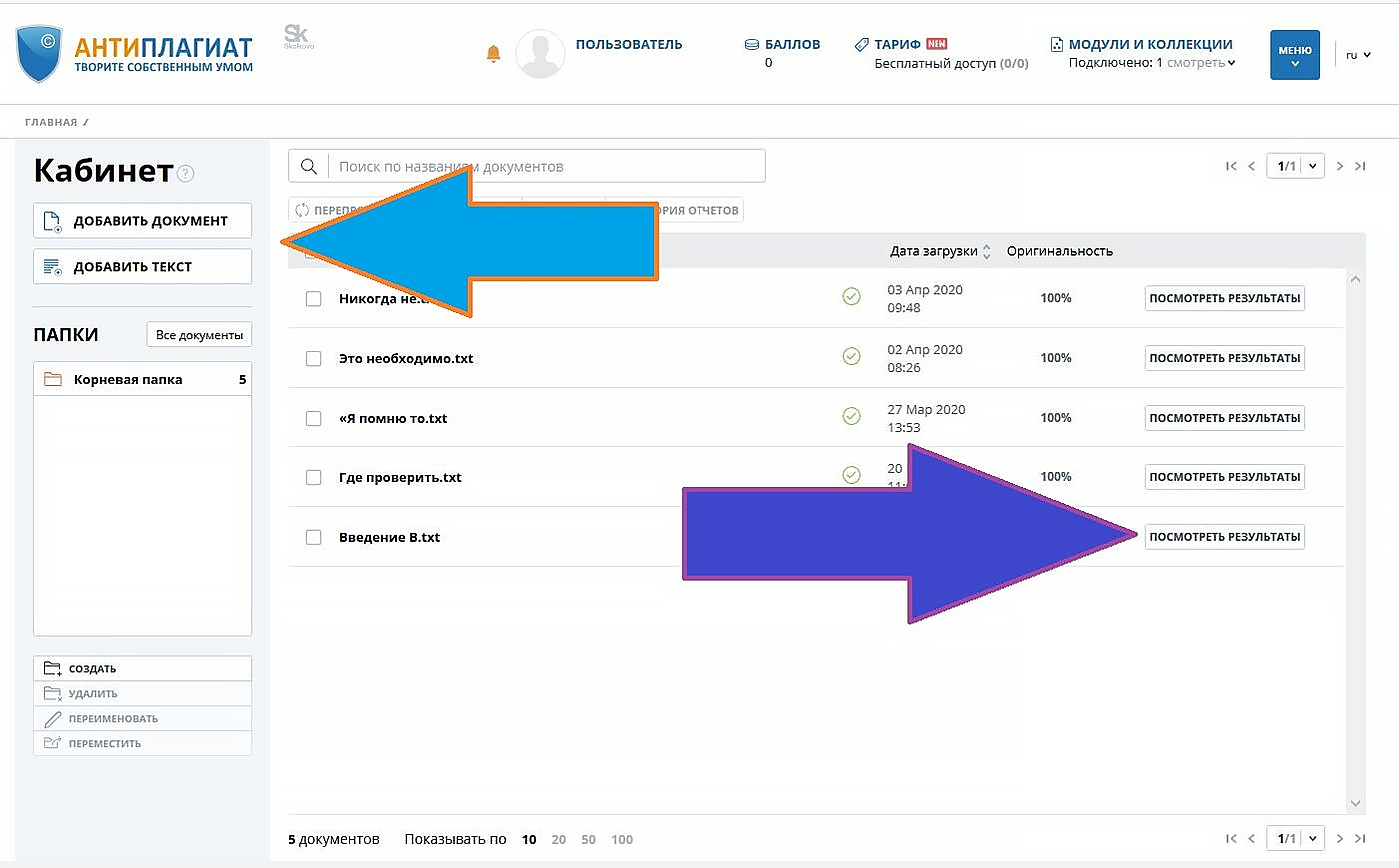Viewport: 1399px width, 868px height.
Task: Open notifications bell icon
Action: point(493,53)
